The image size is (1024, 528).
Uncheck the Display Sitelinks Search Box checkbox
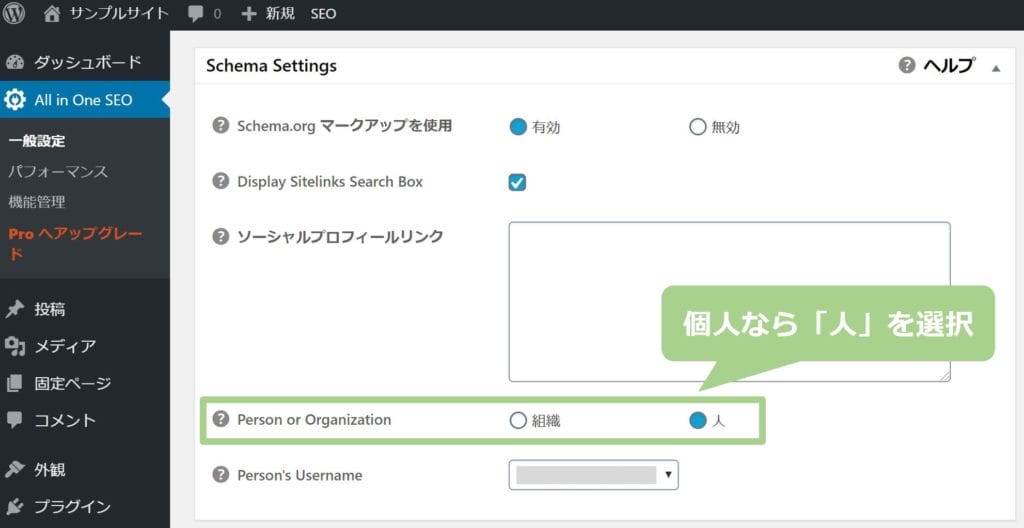pyautogui.click(x=517, y=182)
